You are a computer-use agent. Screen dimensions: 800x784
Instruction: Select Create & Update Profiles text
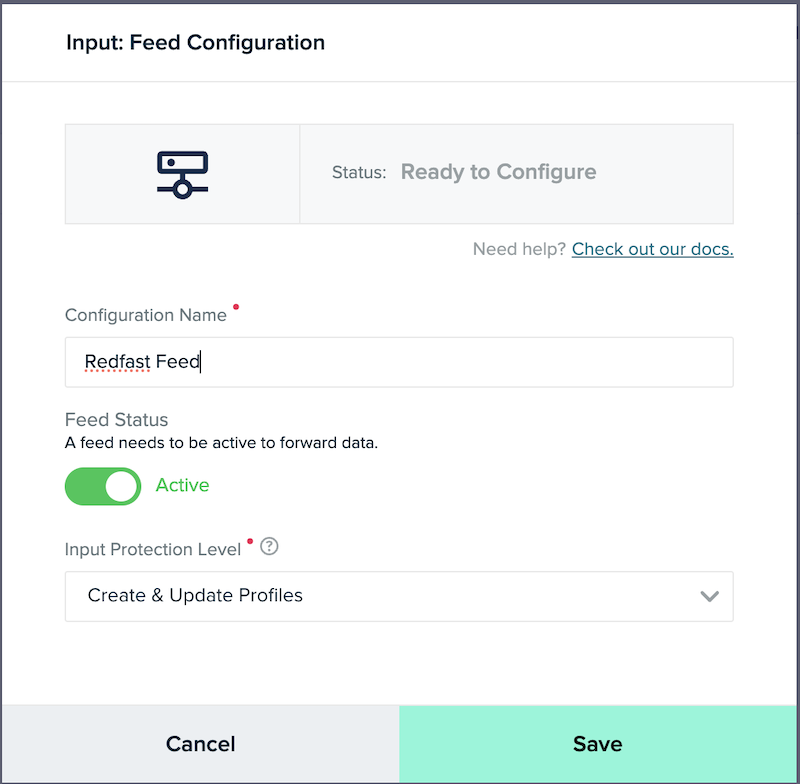(x=195, y=595)
